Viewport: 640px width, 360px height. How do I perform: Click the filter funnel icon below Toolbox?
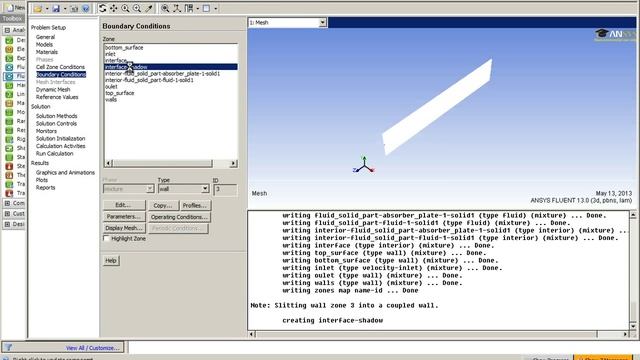tap(8, 348)
